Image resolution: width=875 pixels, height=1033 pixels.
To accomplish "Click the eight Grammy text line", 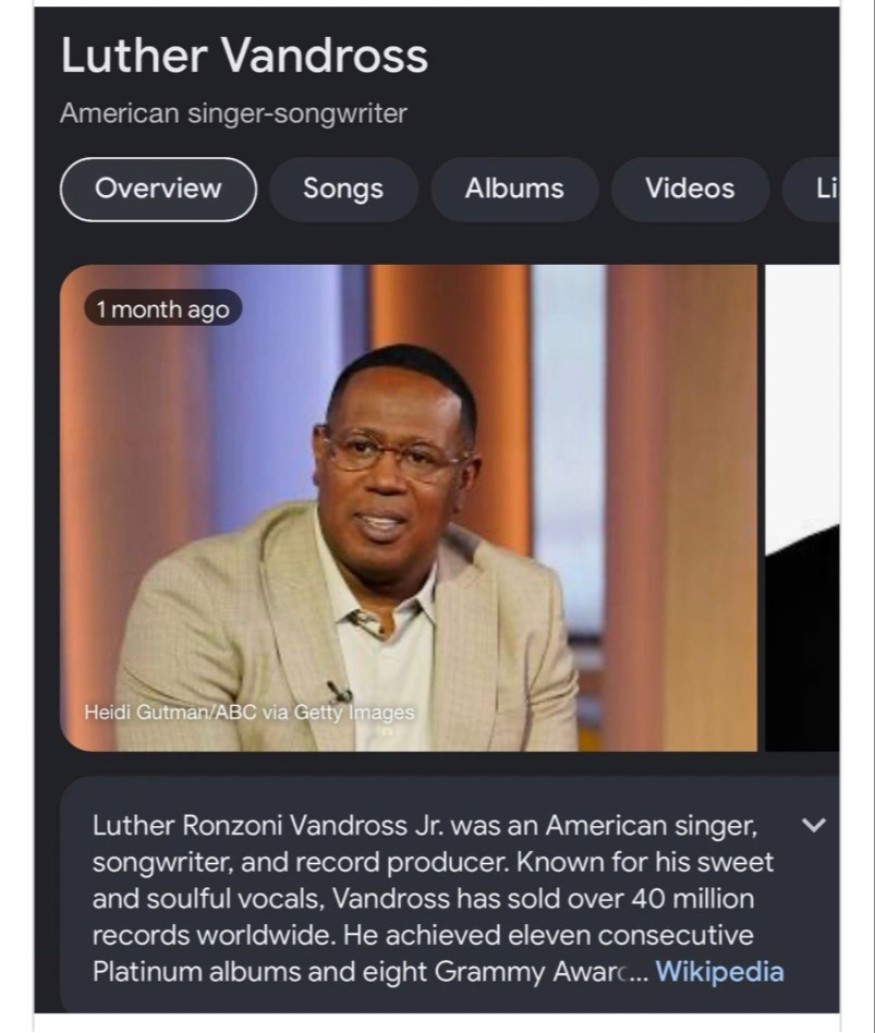I will (372, 972).
